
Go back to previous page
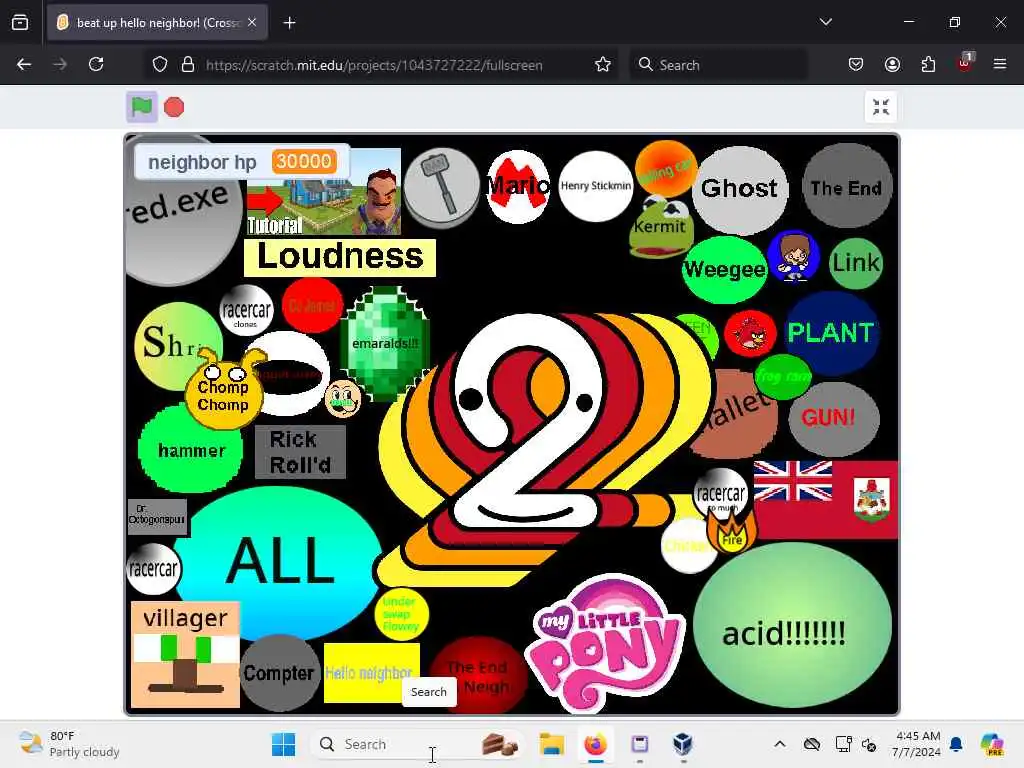point(24,64)
